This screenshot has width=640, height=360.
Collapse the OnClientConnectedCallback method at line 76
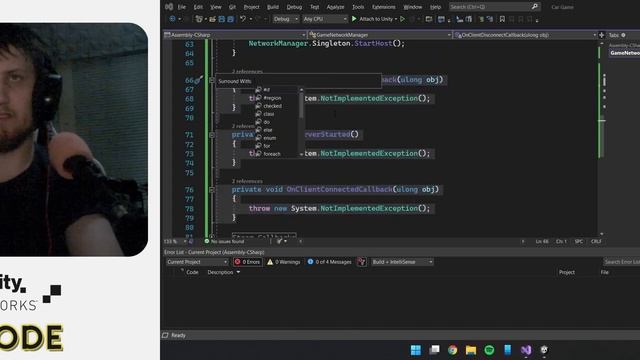212,190
